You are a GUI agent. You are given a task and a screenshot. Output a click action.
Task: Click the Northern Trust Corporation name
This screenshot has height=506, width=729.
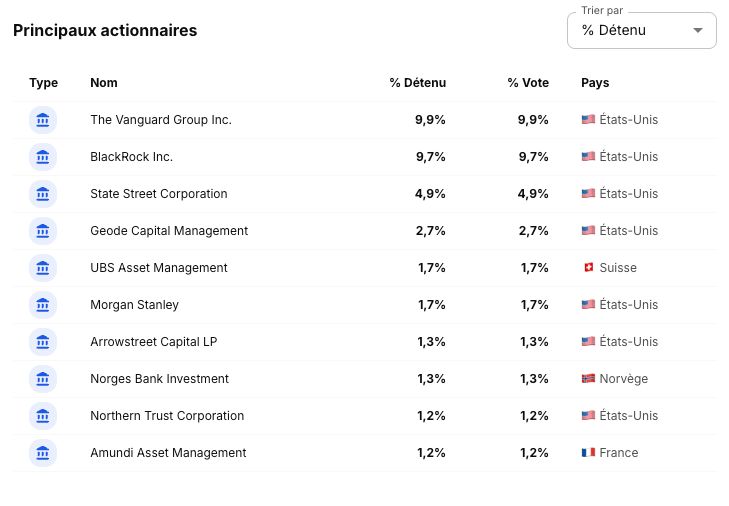click(167, 416)
